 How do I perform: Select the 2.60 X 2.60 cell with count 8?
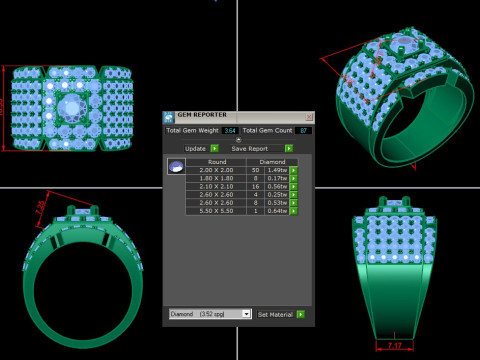[216, 203]
